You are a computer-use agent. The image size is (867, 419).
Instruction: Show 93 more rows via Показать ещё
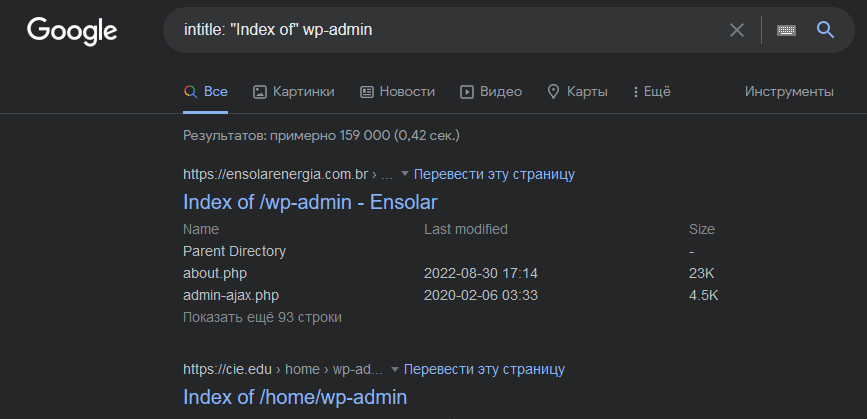coord(262,317)
